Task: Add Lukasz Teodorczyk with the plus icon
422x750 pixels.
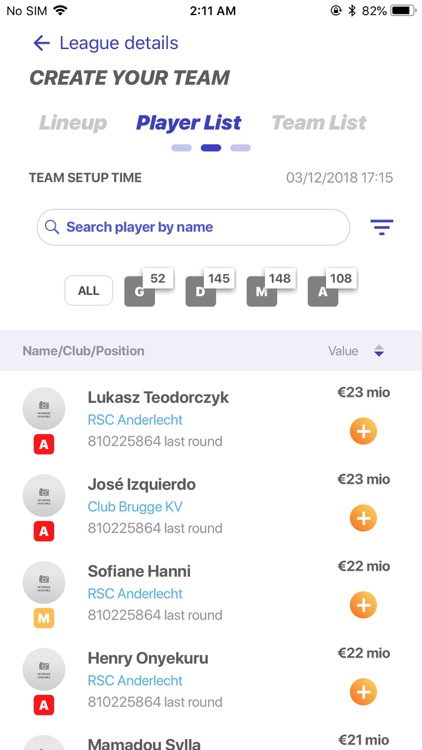Action: tap(363, 431)
